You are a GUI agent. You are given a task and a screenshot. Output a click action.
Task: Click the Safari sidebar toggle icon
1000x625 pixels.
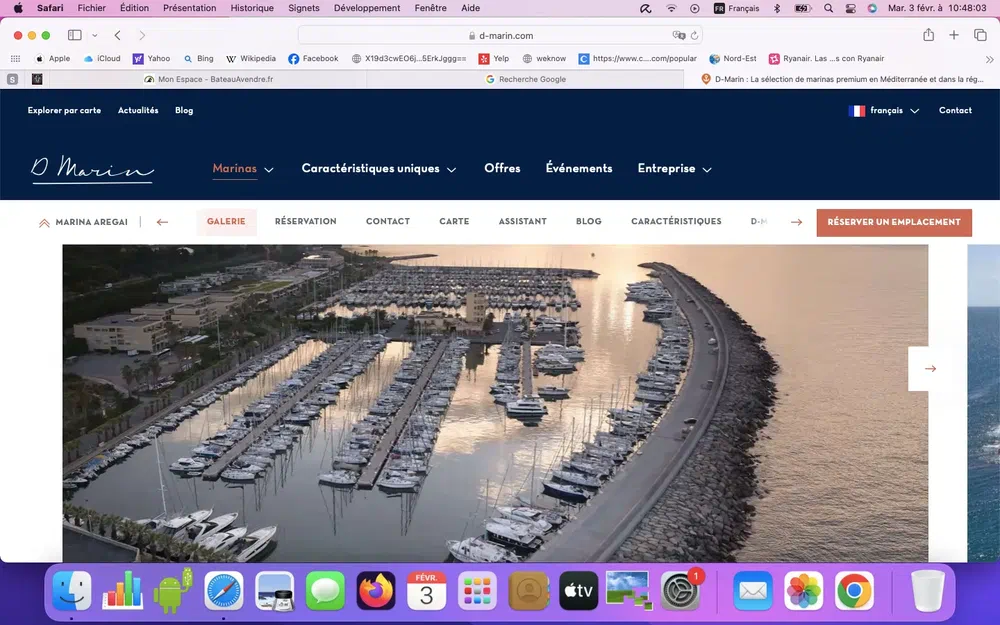pos(75,35)
